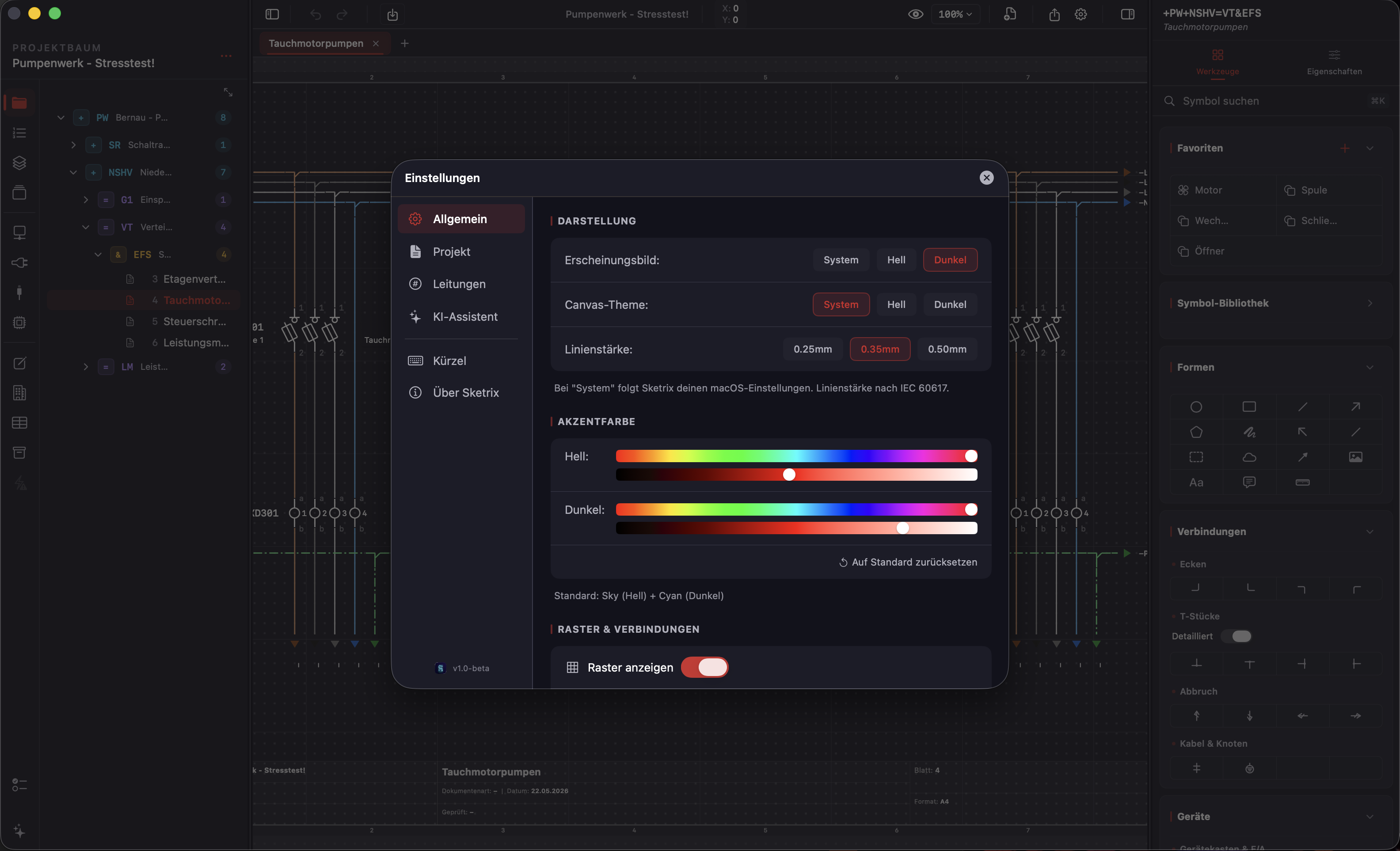Switch to the Eigenschaften tab
Image resolution: width=1400 pixels, height=851 pixels.
click(1334, 62)
